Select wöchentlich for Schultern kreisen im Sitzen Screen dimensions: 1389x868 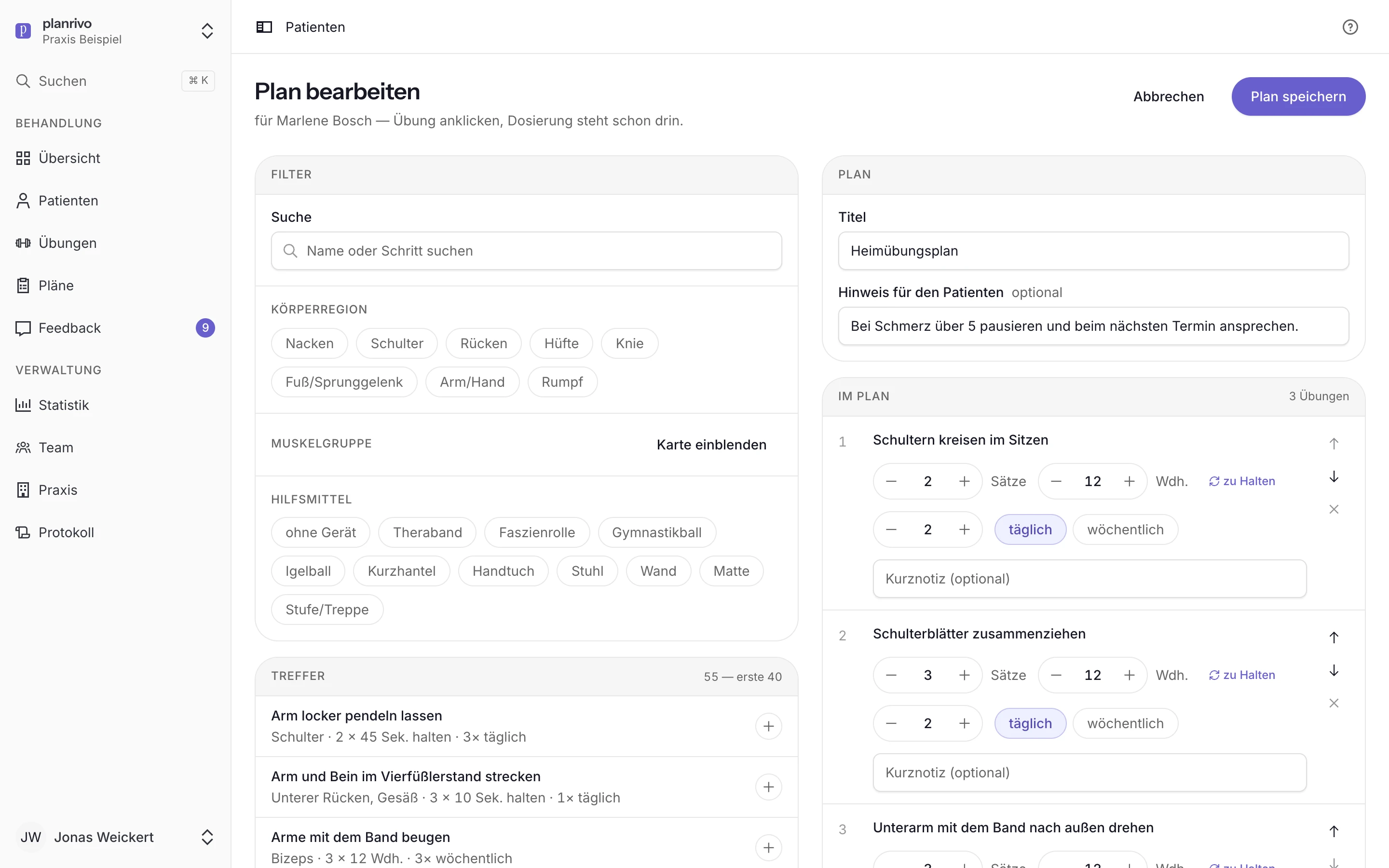pyautogui.click(x=1125, y=529)
